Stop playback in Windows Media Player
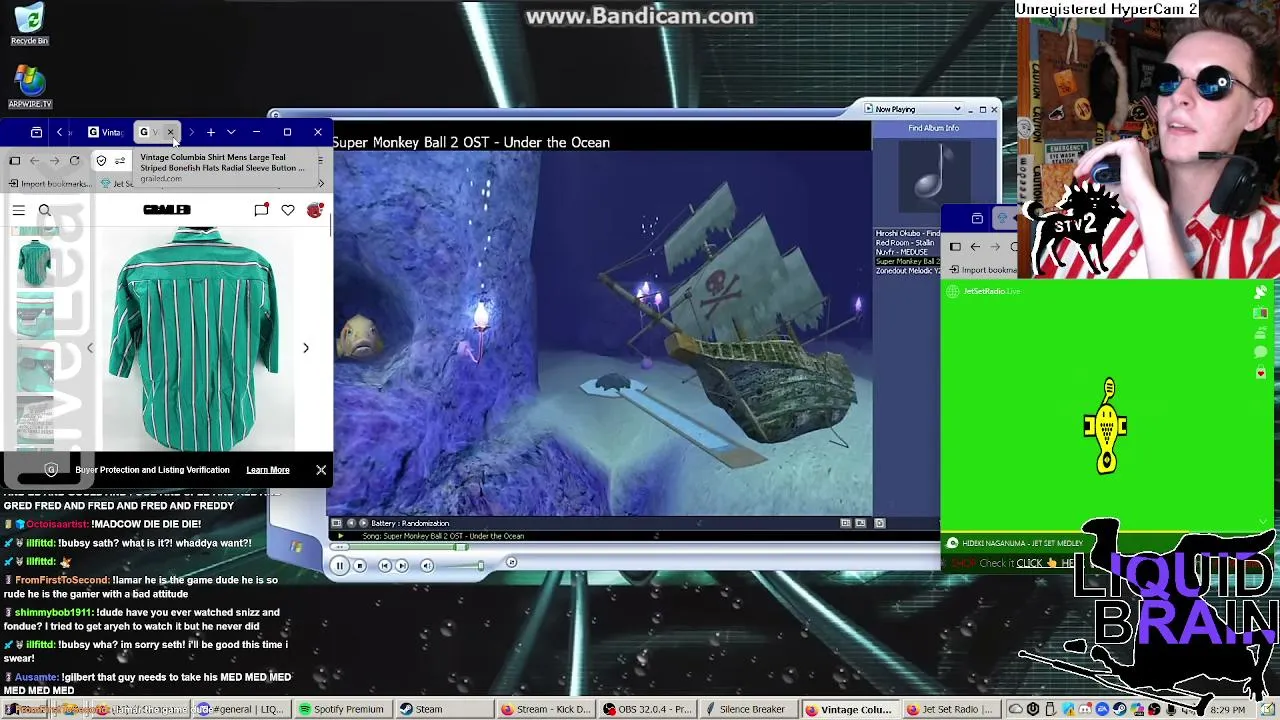 pyautogui.click(x=360, y=566)
